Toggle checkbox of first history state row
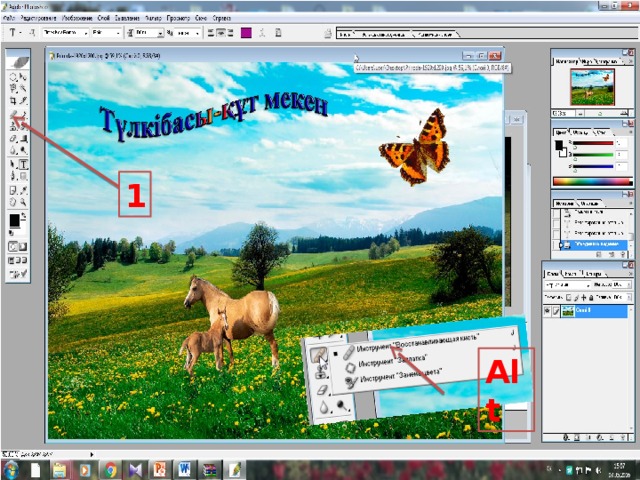 click(x=557, y=212)
